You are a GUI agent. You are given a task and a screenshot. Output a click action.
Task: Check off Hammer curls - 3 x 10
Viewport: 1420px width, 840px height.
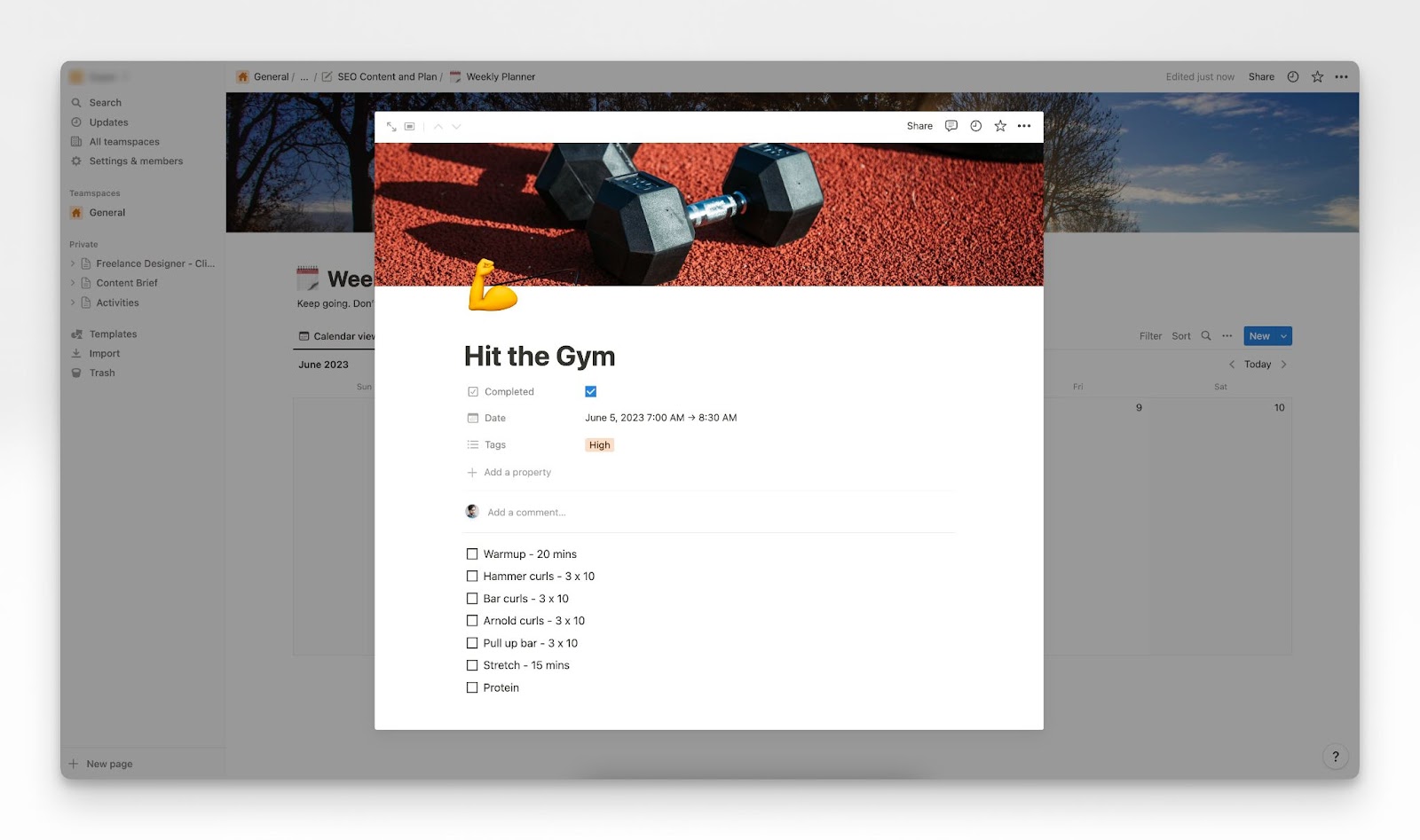tap(472, 577)
